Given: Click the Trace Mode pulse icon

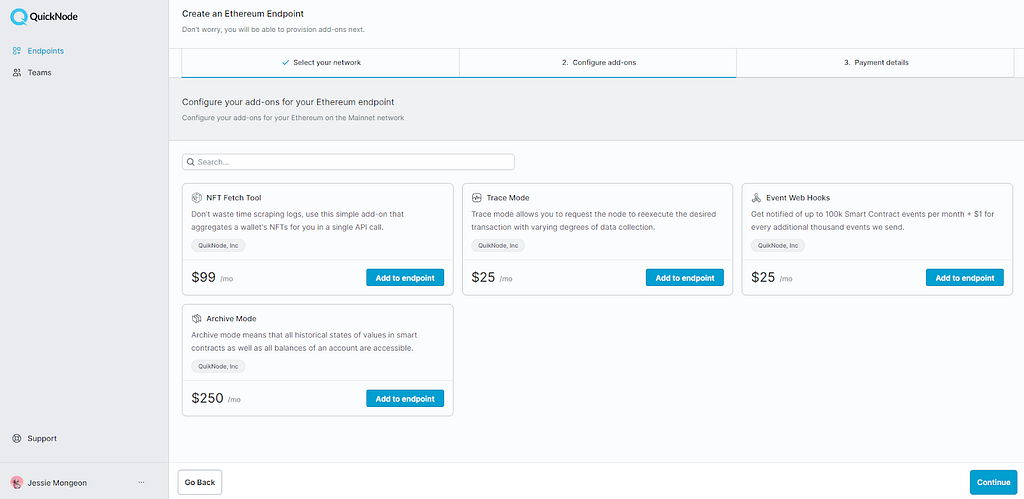Looking at the screenshot, I should click(476, 197).
